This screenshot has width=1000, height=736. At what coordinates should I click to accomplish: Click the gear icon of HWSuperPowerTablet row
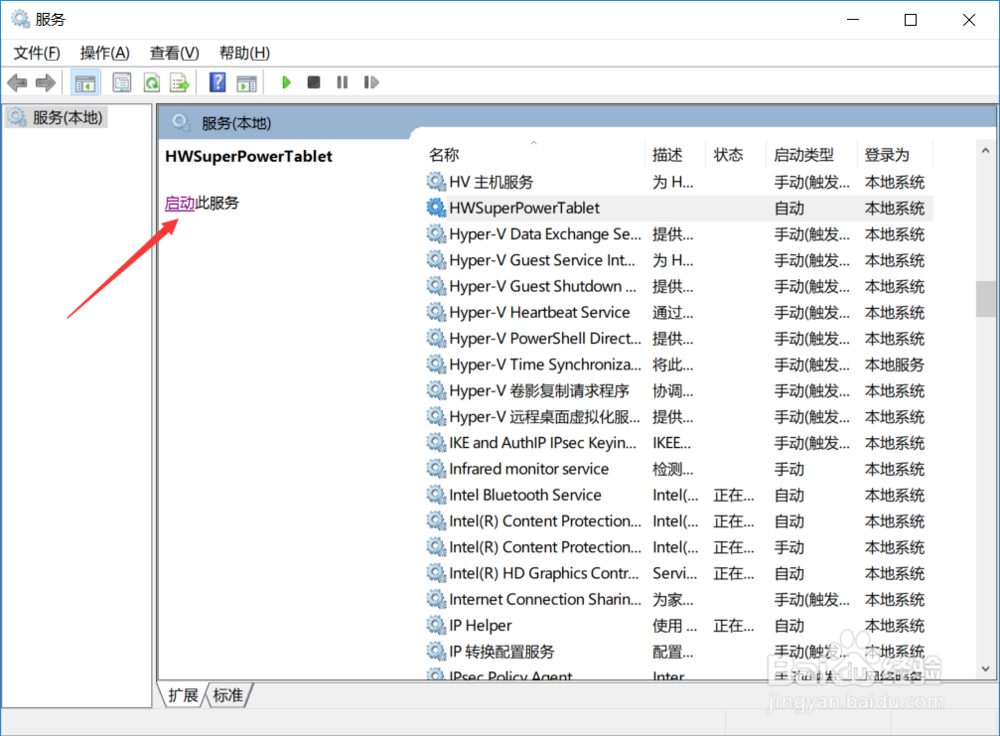click(436, 208)
